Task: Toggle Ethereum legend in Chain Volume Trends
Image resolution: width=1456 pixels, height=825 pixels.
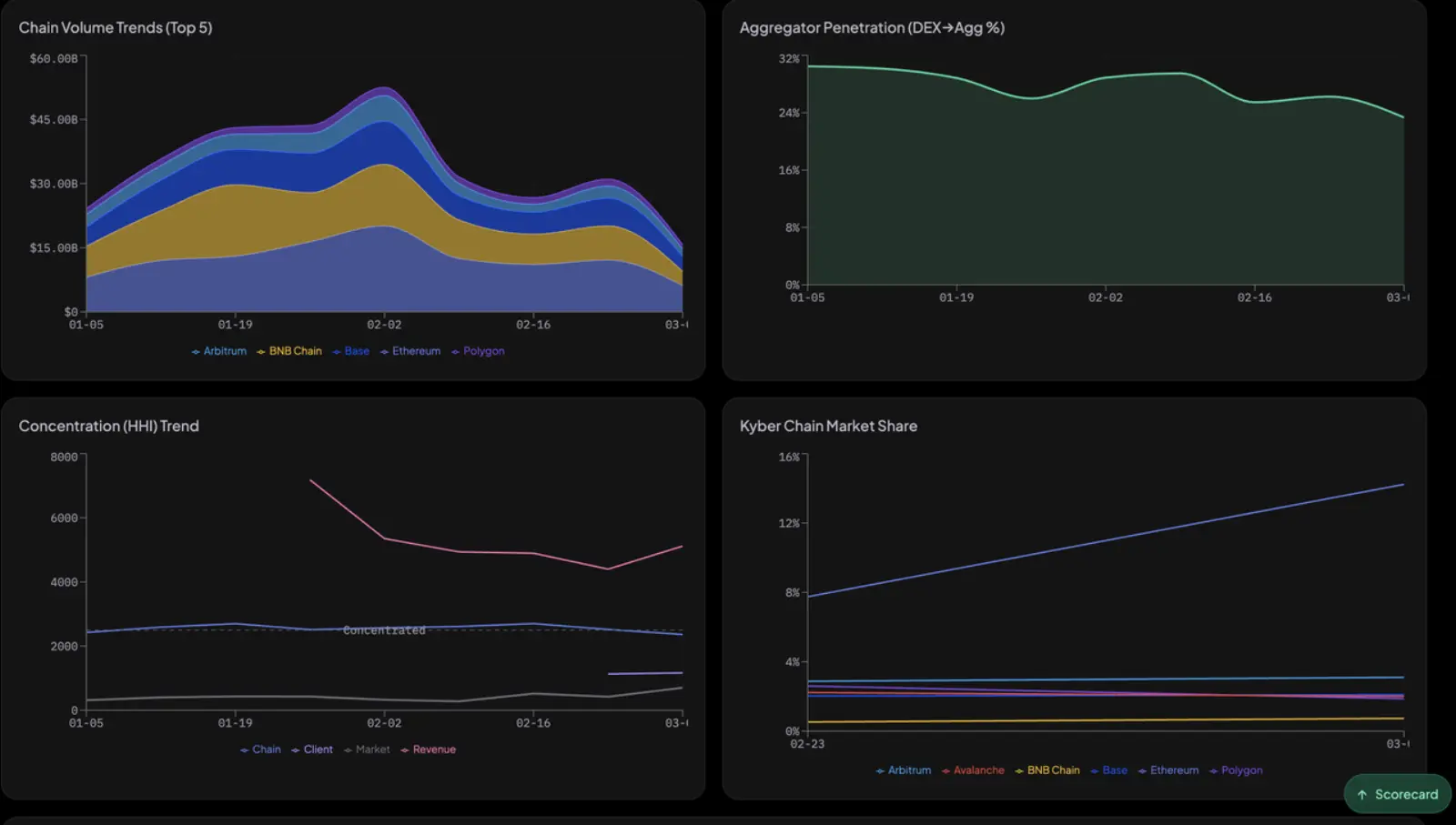Action: pos(410,351)
